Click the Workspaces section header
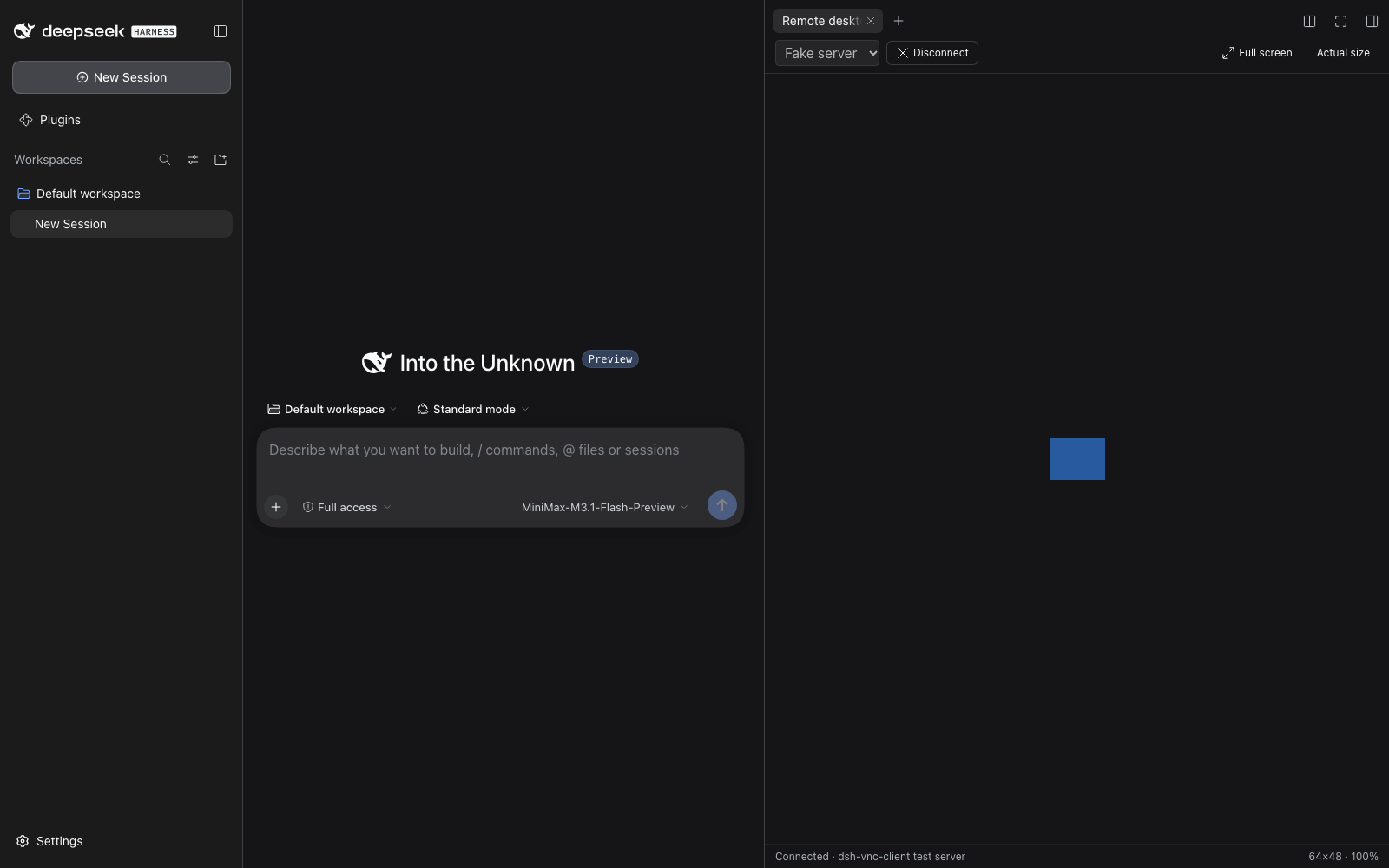This screenshot has height=868, width=1389. coord(48,160)
